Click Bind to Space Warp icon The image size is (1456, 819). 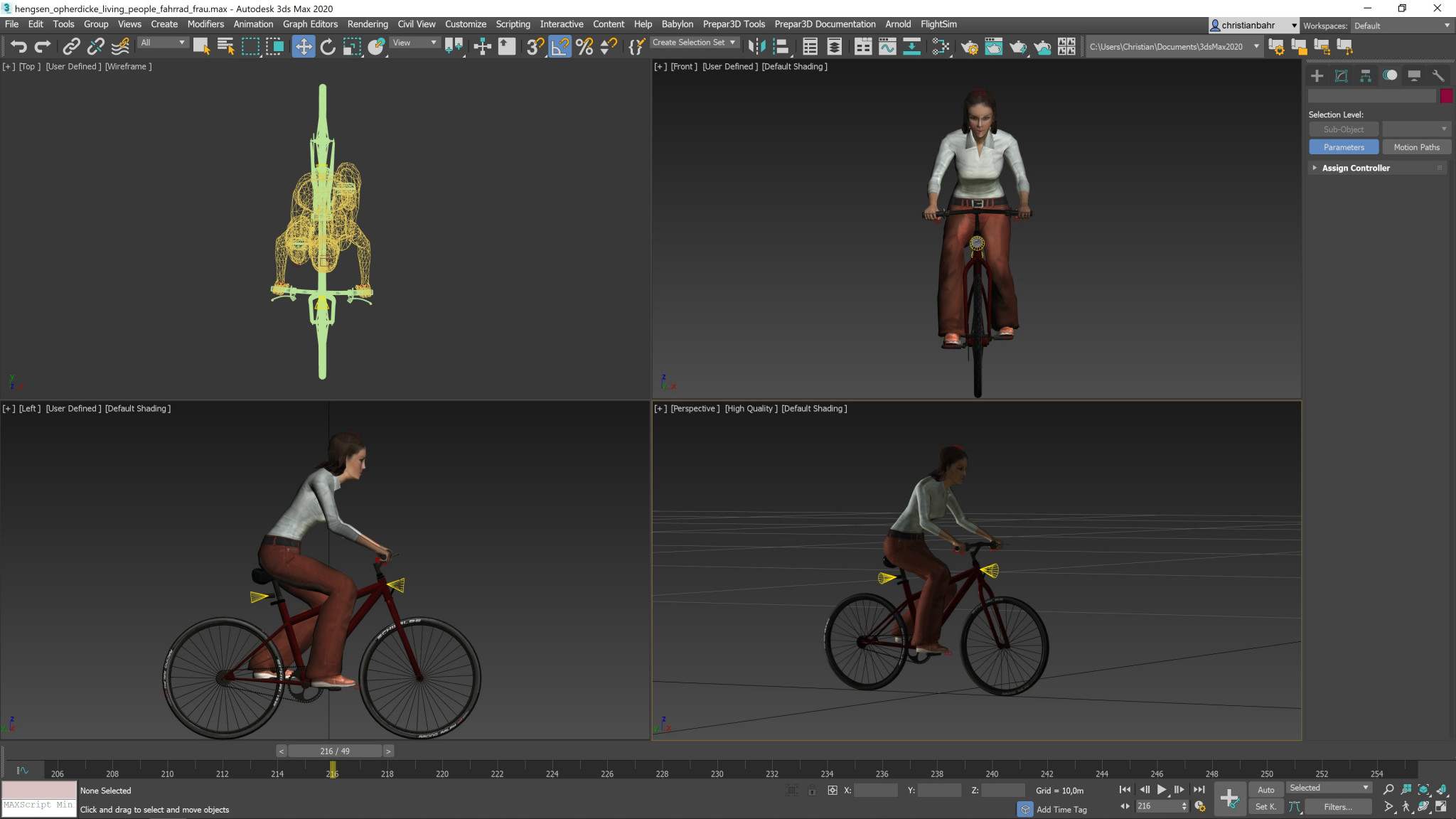[120, 47]
